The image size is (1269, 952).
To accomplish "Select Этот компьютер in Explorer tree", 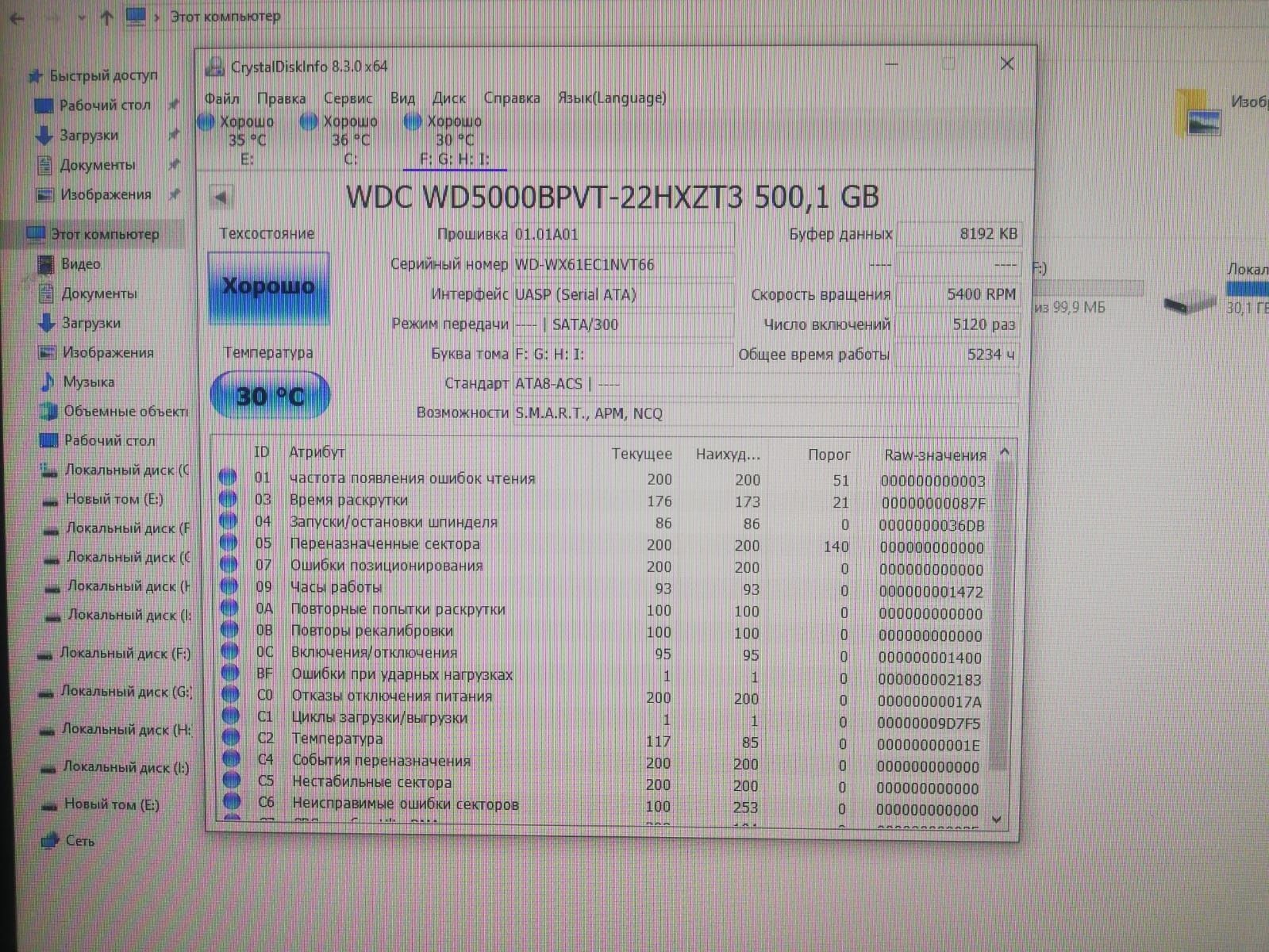I will click(x=105, y=234).
